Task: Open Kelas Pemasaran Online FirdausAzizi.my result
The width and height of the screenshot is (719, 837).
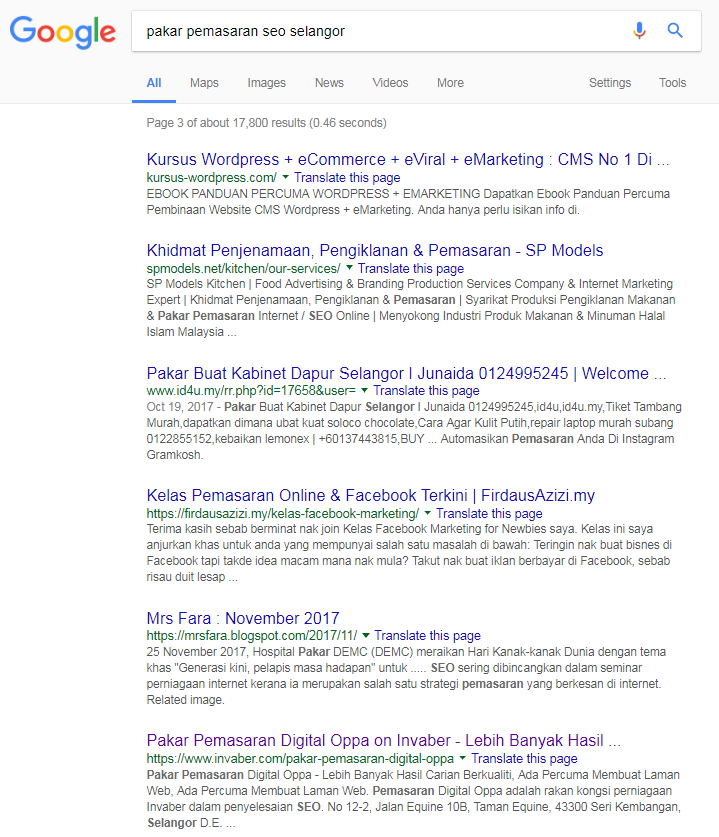Action: point(370,495)
